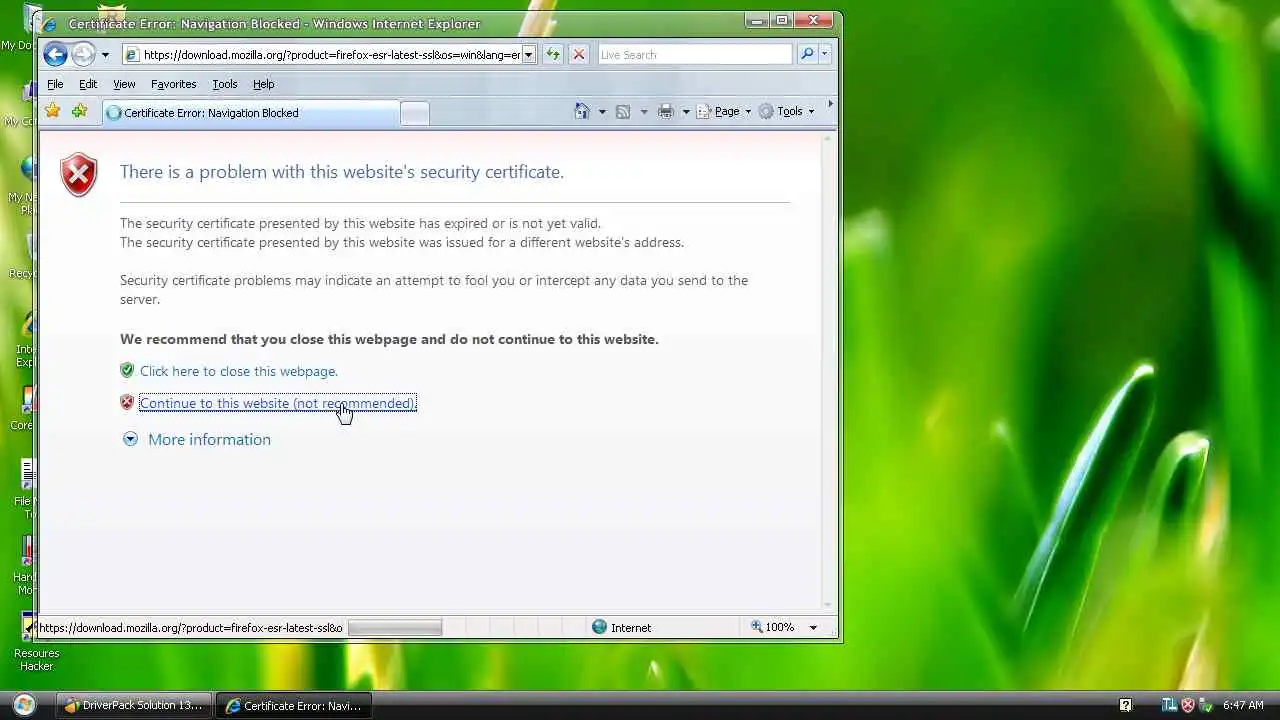The image size is (1280, 720).
Task: Open the Page toolbar menu
Action: [x=724, y=111]
